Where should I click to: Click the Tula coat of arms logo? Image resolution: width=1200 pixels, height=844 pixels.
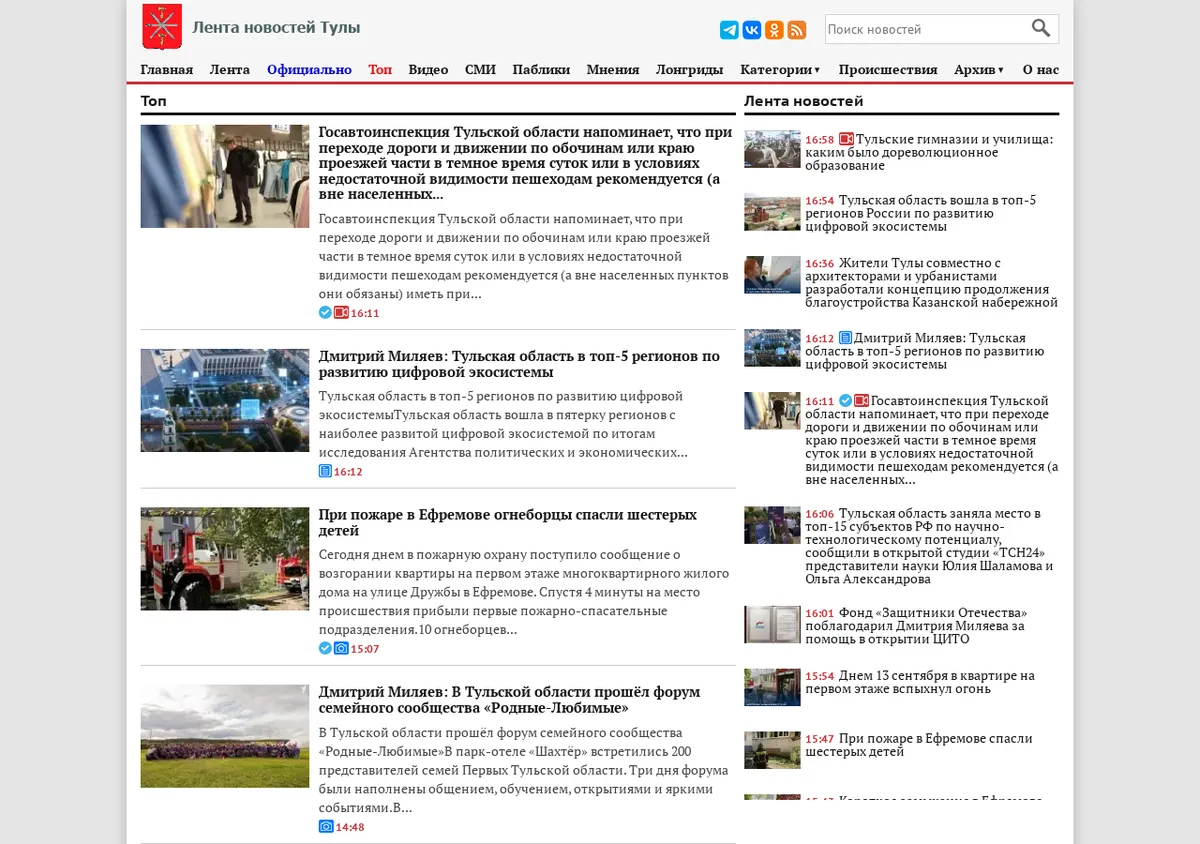pyautogui.click(x=162, y=27)
